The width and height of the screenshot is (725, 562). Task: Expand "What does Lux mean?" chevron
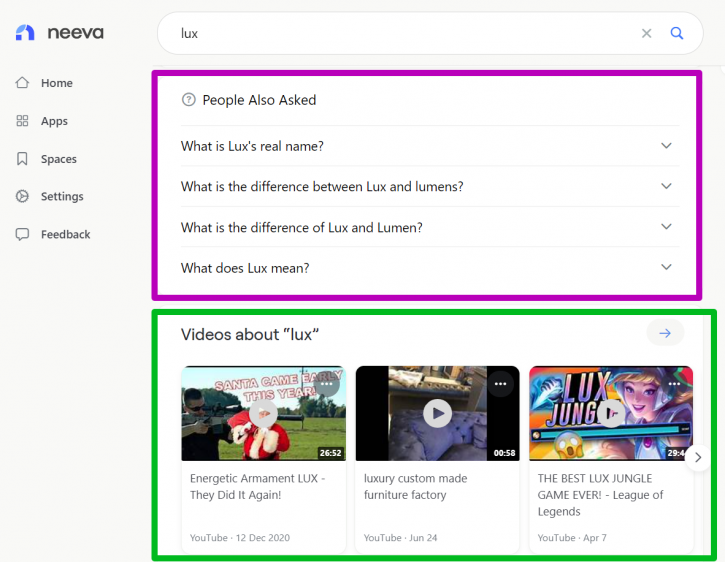[666, 267]
